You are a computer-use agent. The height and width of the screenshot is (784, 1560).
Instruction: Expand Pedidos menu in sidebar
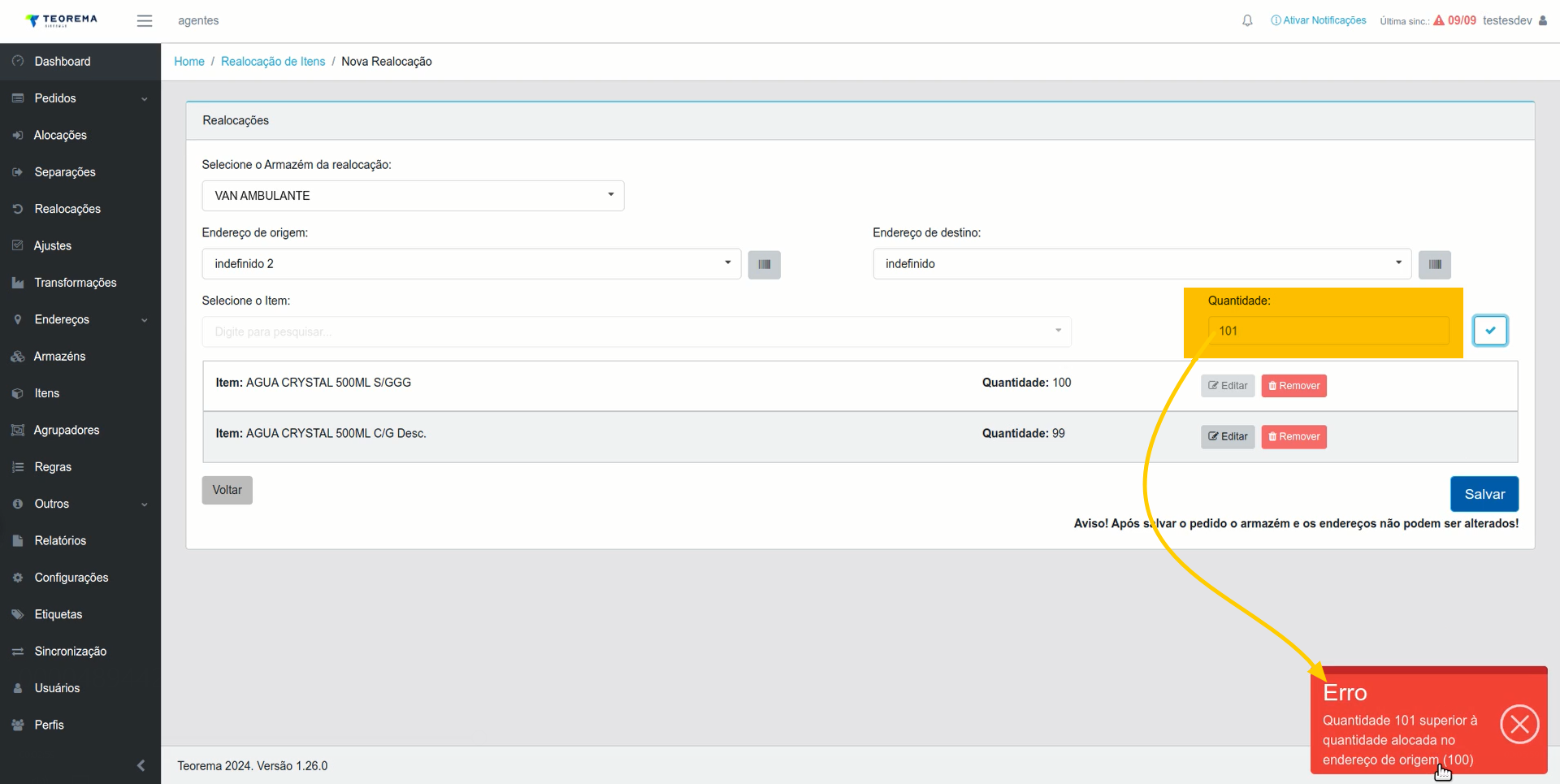tap(80, 98)
